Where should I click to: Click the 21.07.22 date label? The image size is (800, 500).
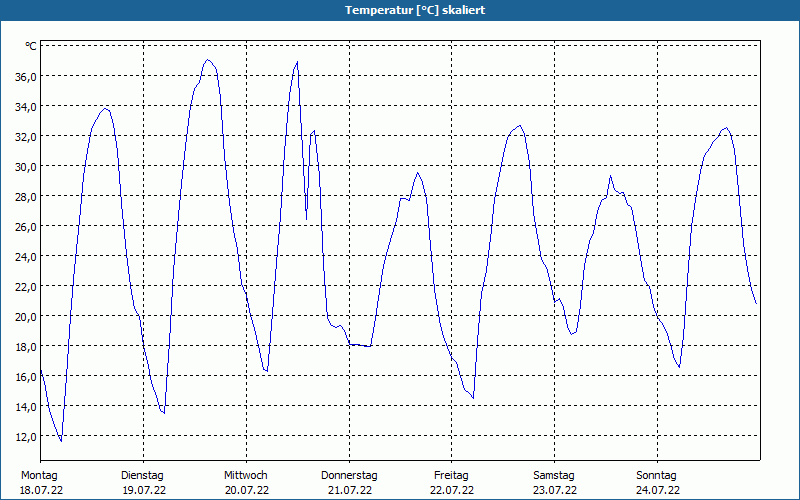[350, 490]
